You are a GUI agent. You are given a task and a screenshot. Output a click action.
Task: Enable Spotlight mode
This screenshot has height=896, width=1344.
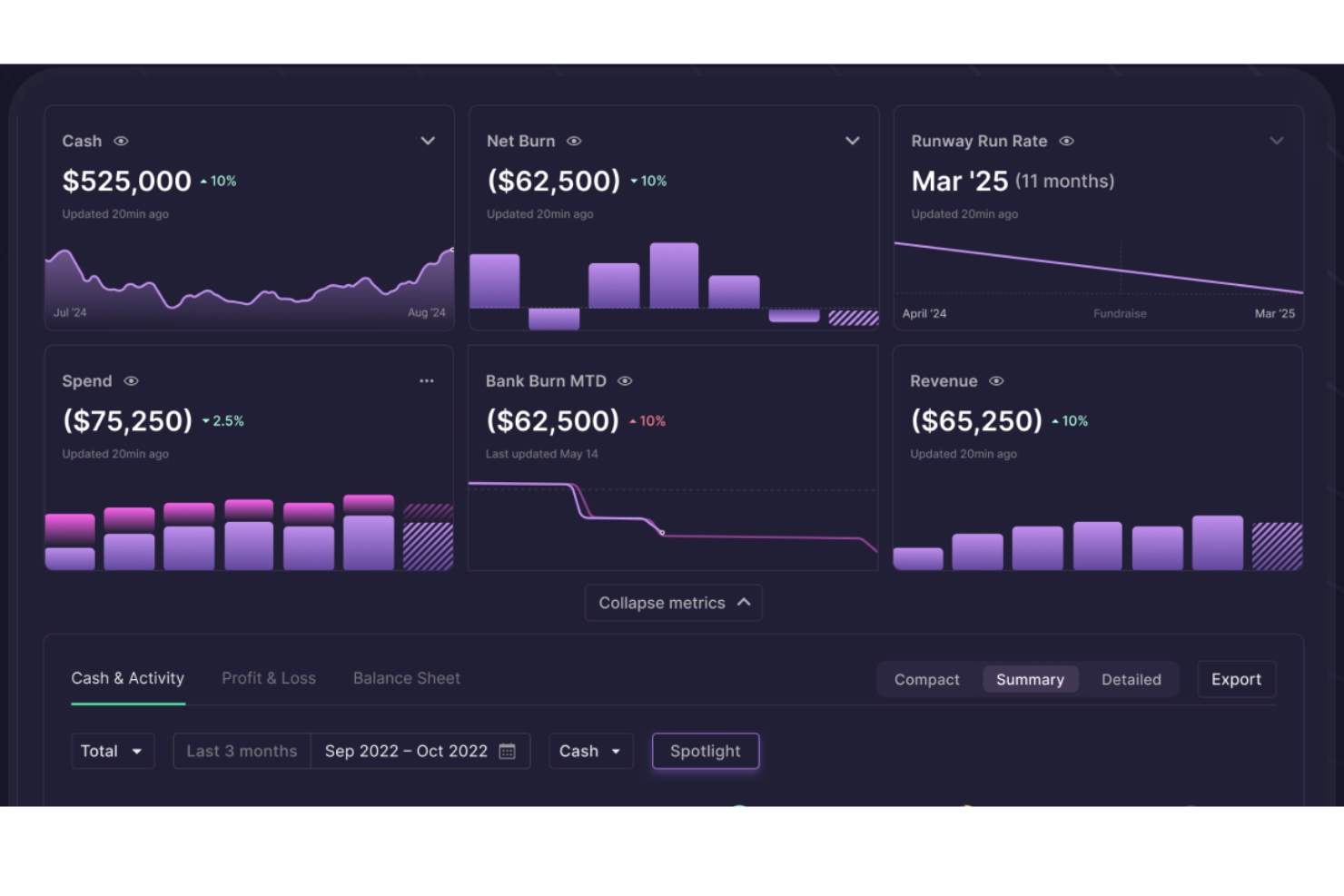point(706,751)
